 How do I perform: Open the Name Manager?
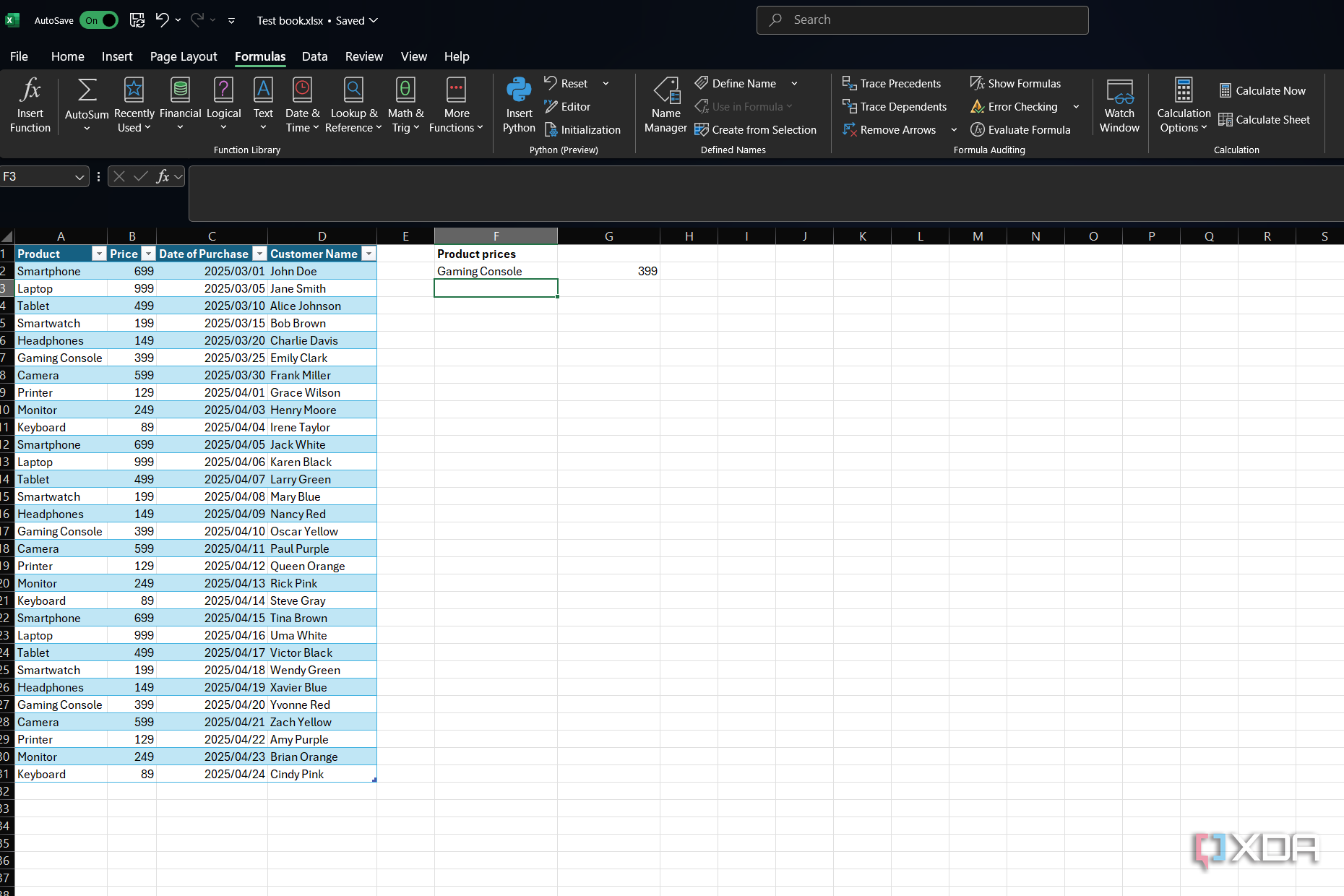[665, 105]
